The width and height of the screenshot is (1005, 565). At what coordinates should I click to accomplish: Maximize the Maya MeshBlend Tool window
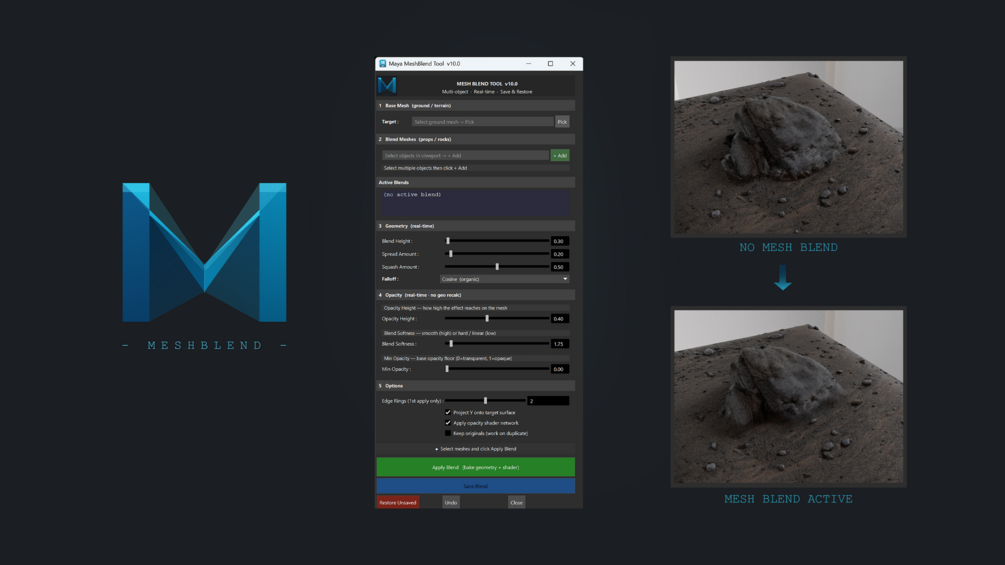[x=551, y=63]
